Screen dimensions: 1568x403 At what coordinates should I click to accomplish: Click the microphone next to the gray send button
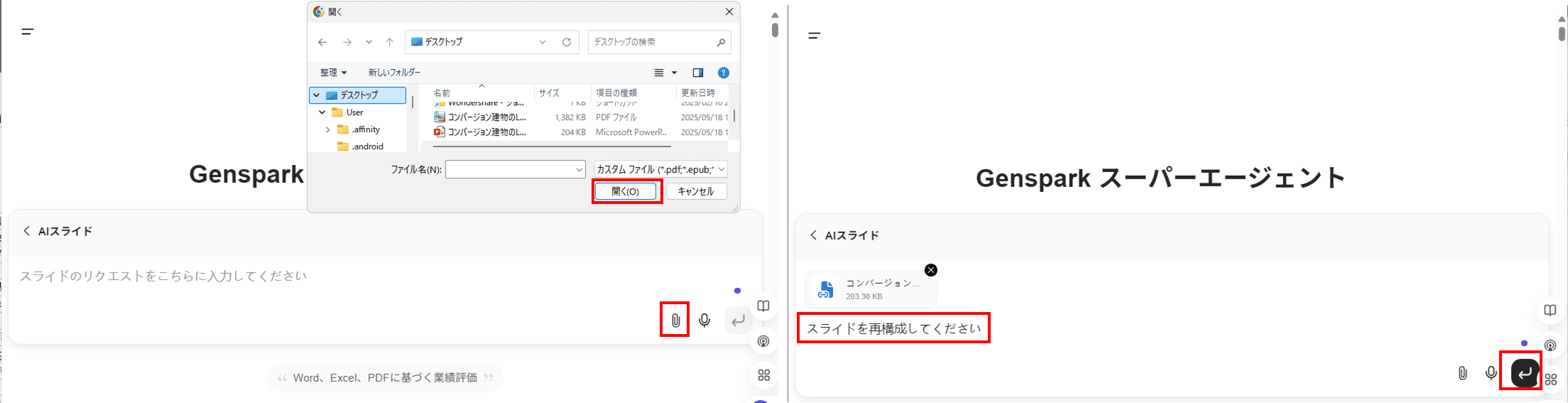704,321
